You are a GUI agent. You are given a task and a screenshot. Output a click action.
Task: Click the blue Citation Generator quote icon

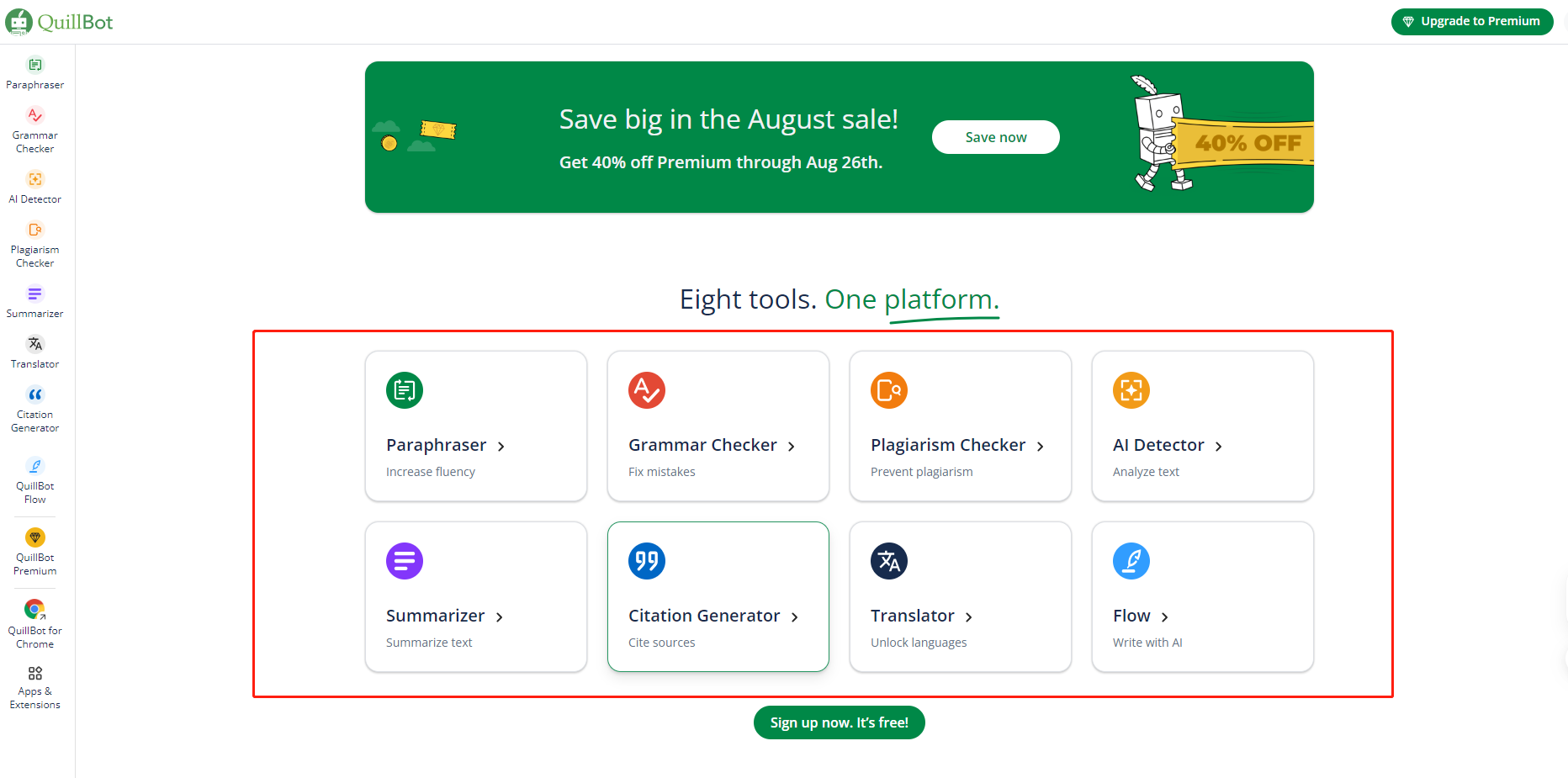point(647,561)
